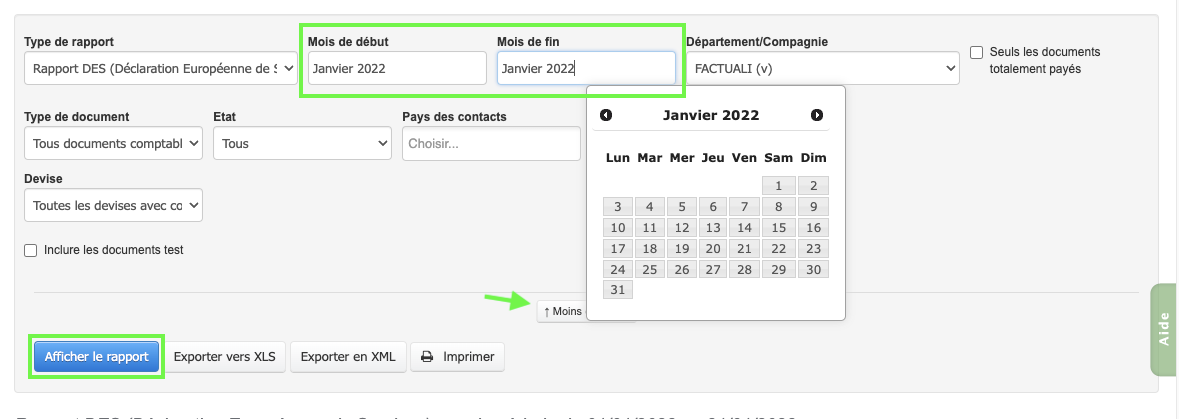
Task: Go to next month in calendar
Action: pos(817,116)
